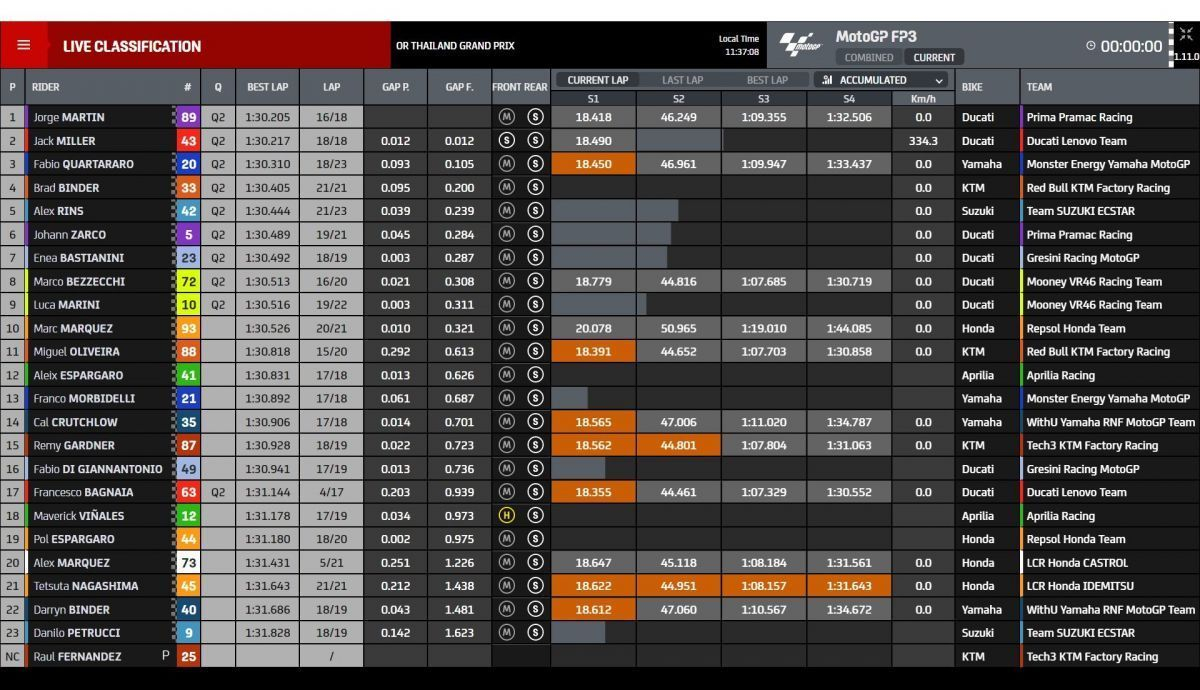Click Local Time 11:37:08 display
The height and width of the screenshot is (690, 1200).
pos(741,45)
